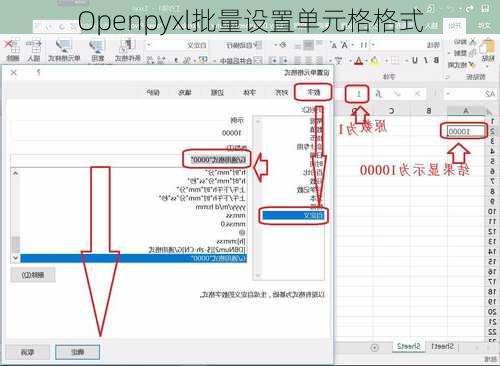Select the 自定义 (Custom) category item
This screenshot has width=500, height=366.
pyautogui.click(x=293, y=215)
